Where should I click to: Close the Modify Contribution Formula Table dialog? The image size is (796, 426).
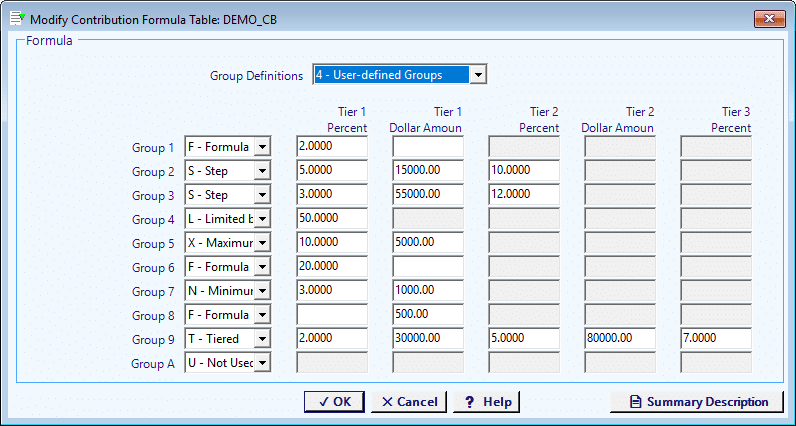pos(769,19)
